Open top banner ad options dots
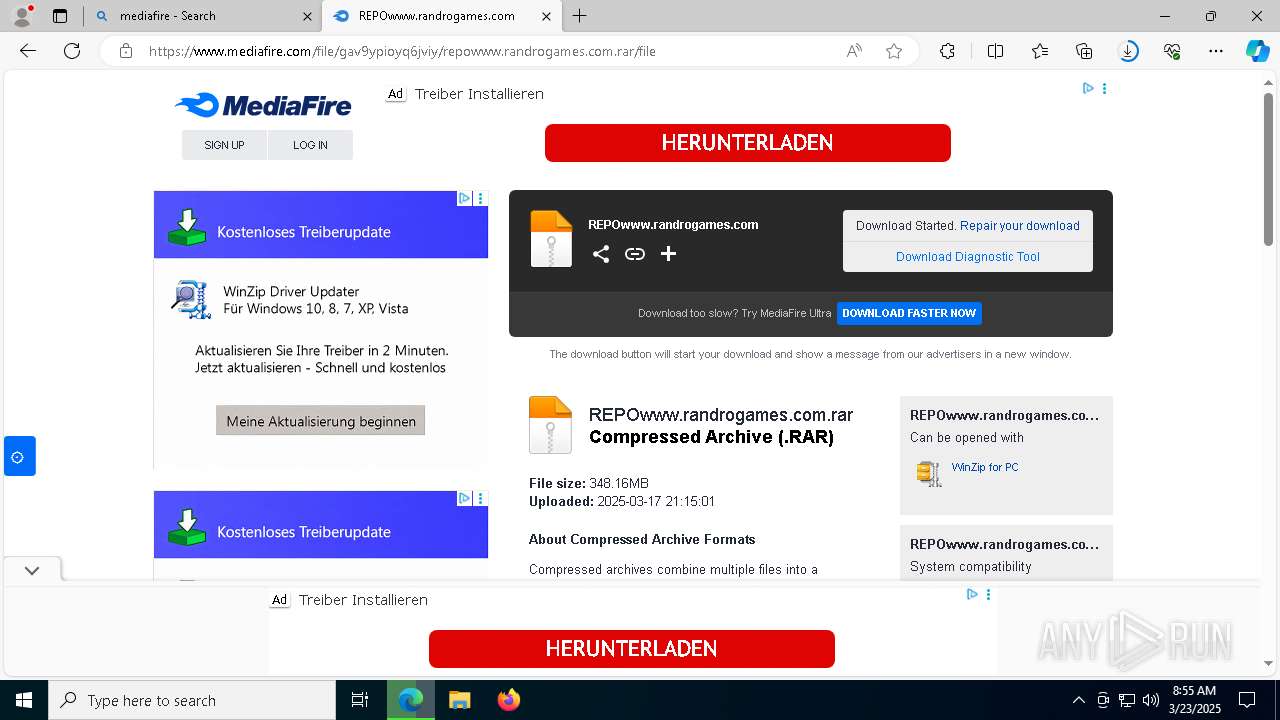Screen dimensions: 1280x720 1104,88
